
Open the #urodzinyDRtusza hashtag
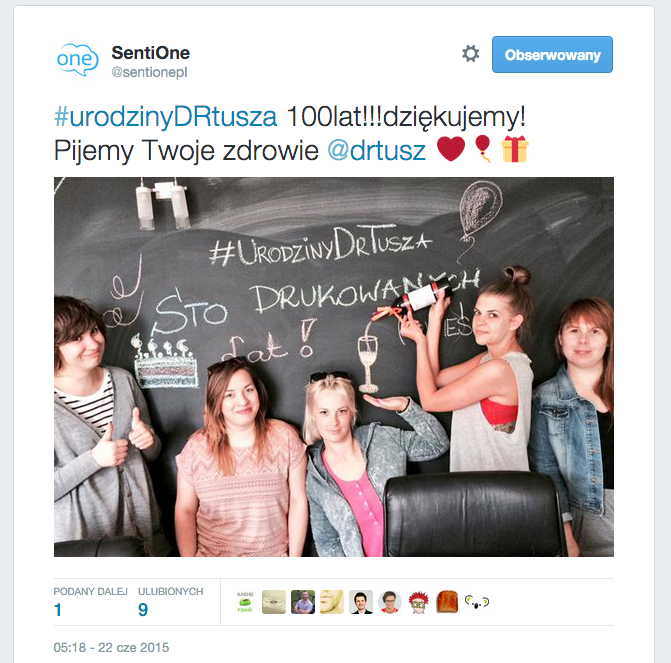[x=165, y=117]
